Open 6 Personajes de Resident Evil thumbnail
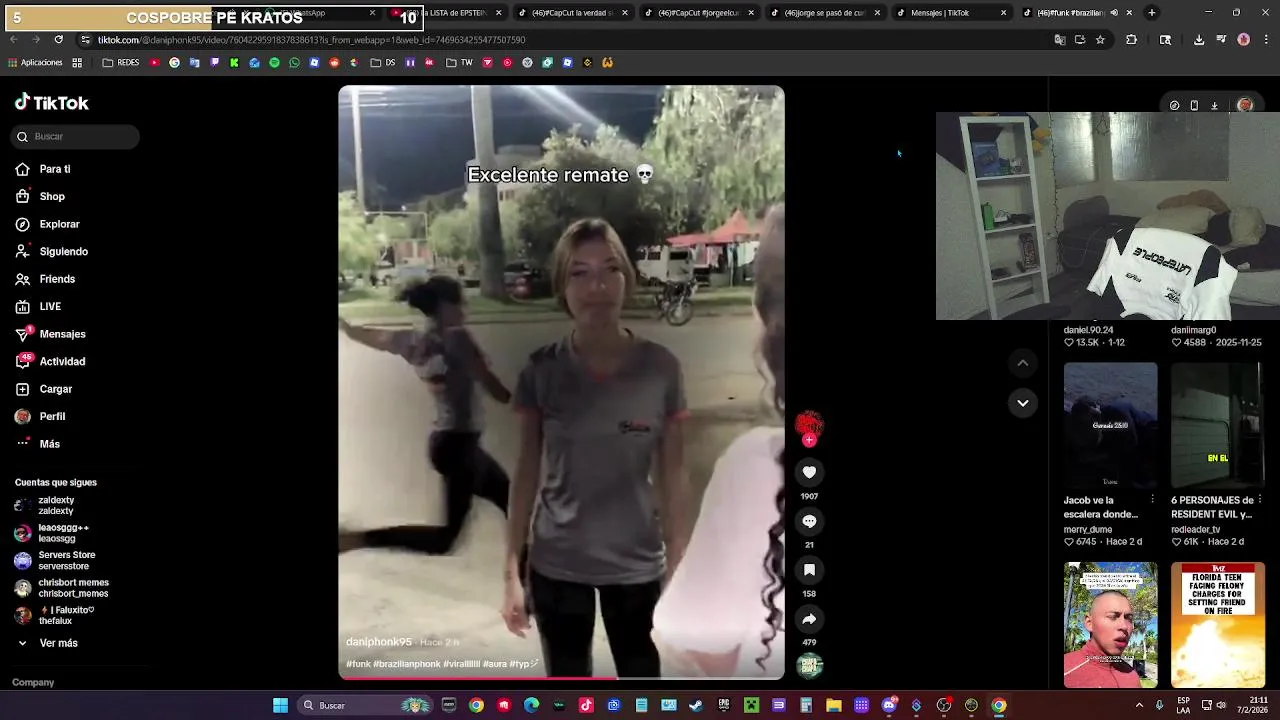This screenshot has width=1280, height=720. [x=1217, y=425]
